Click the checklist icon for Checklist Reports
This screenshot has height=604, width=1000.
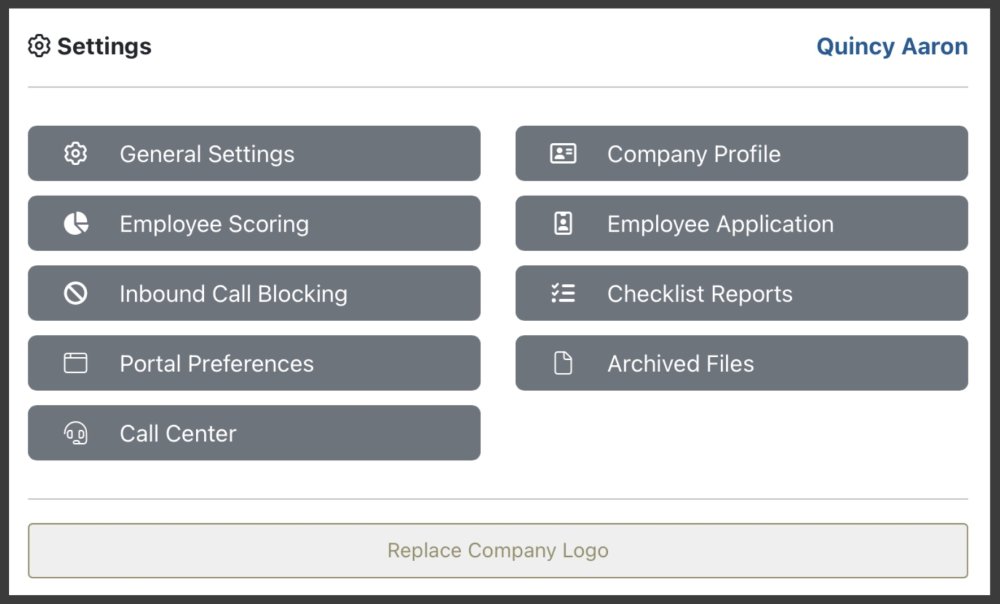pos(563,294)
